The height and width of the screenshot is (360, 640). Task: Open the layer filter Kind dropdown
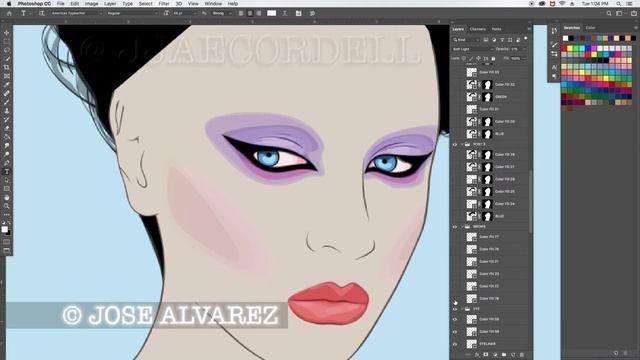click(x=466, y=40)
